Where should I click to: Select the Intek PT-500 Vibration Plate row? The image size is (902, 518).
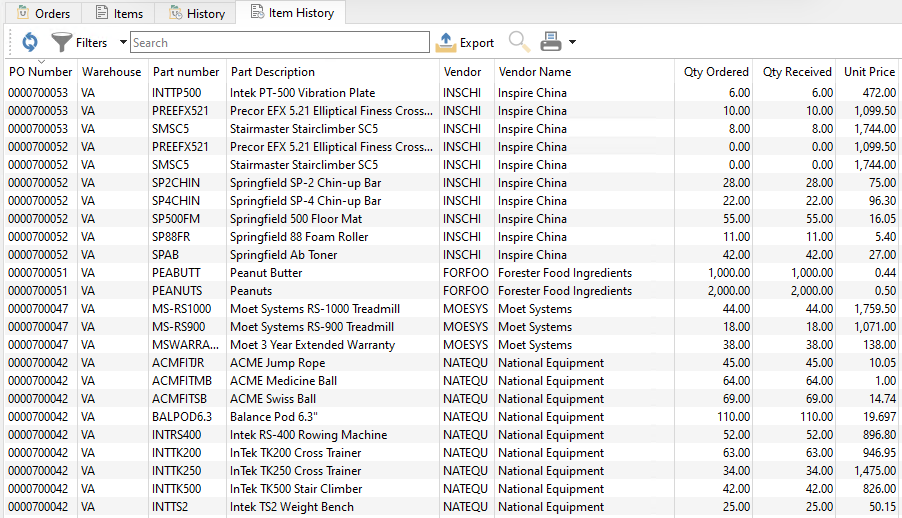451,93
